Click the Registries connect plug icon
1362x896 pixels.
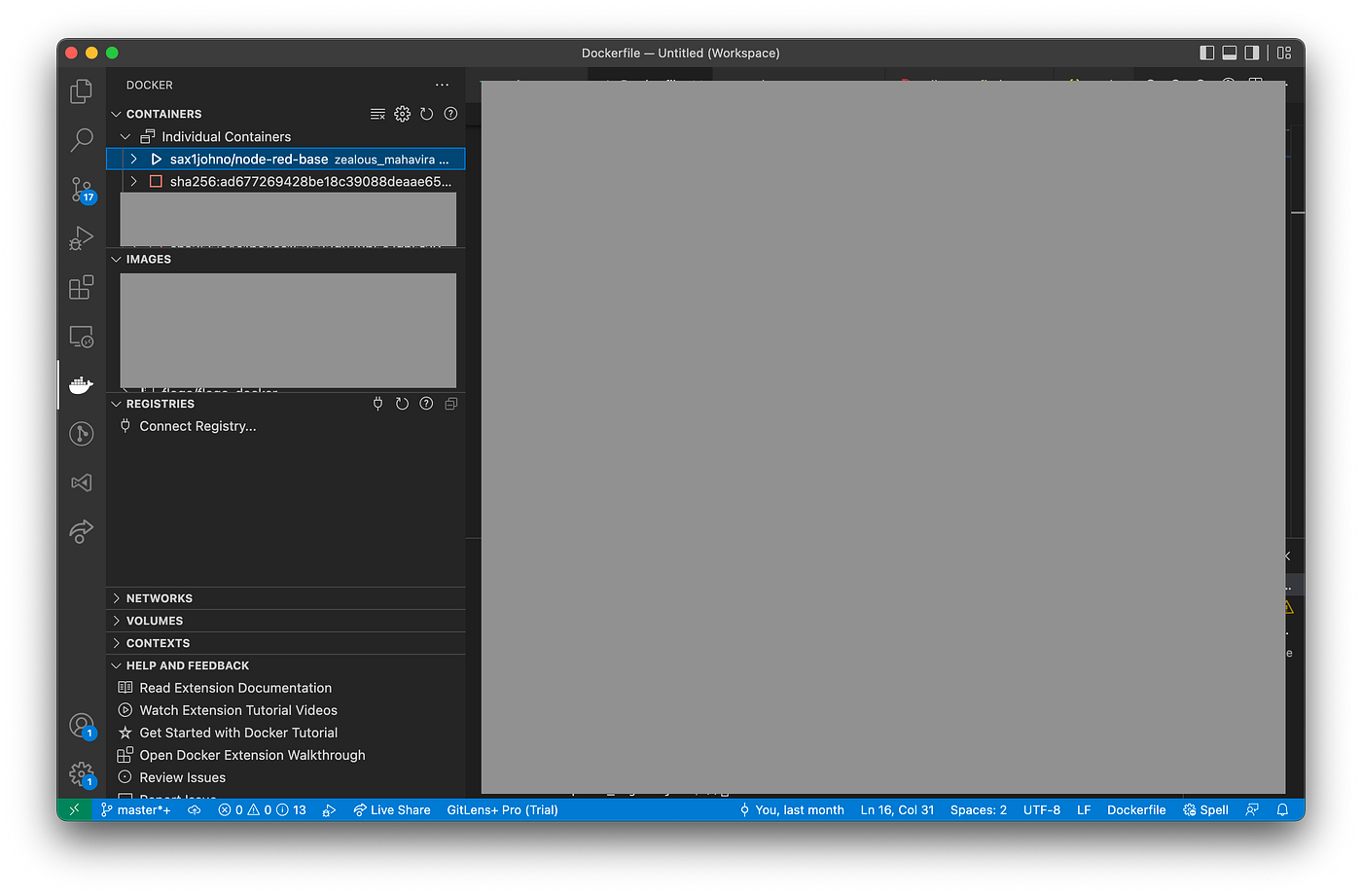[377, 404]
